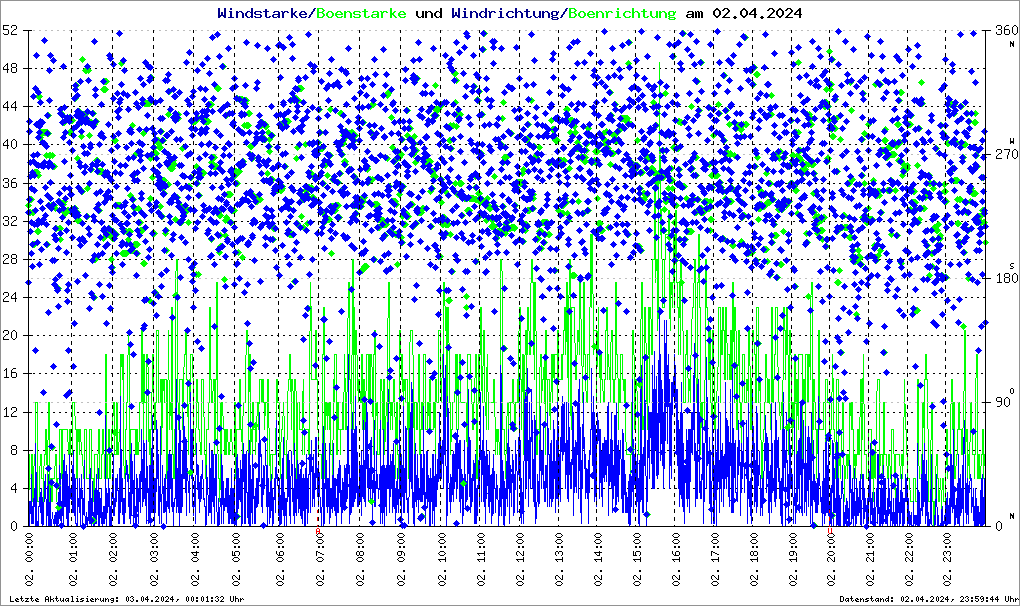Click time label '02. 12:00'
Viewport: 1020px width, 606px height.
point(520,559)
